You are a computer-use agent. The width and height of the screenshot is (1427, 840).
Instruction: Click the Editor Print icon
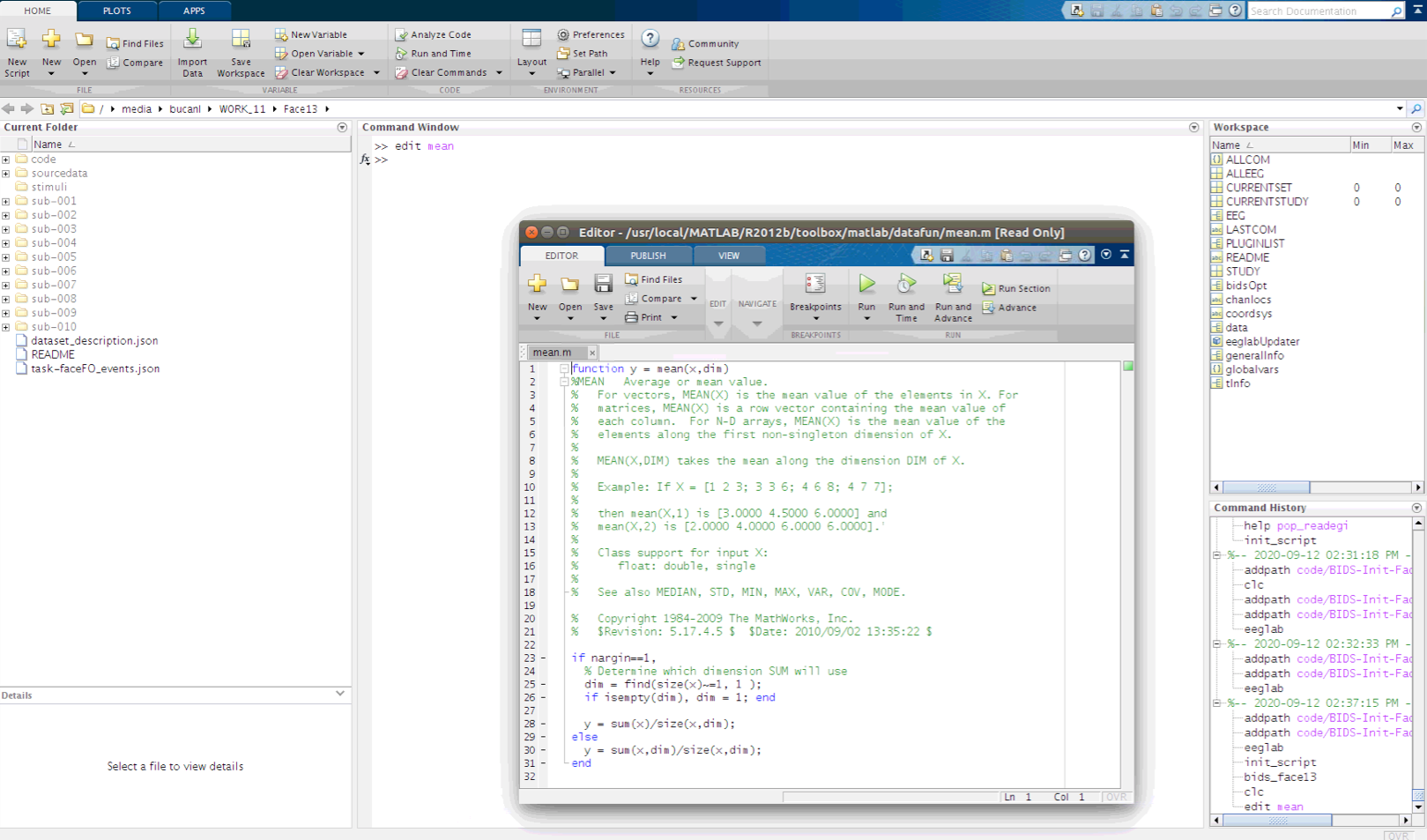[x=631, y=317]
